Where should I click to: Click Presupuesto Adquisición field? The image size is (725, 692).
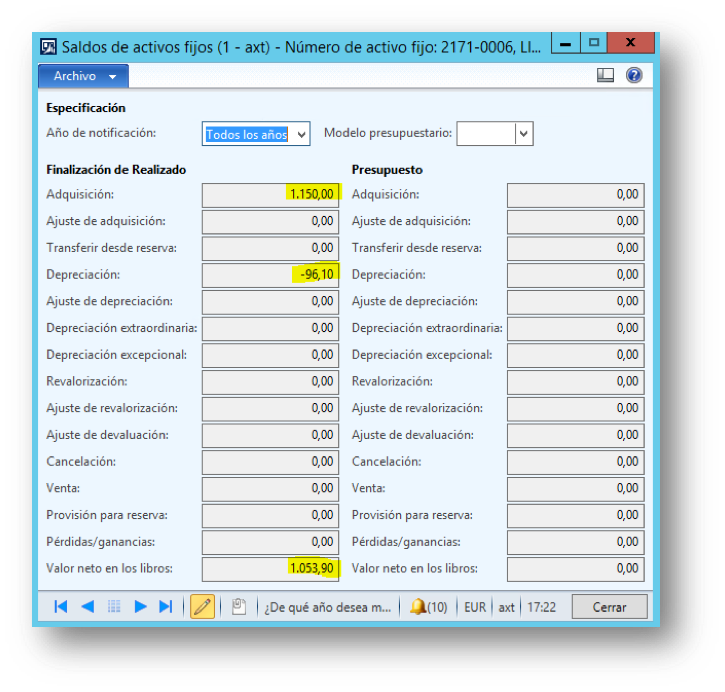(x=576, y=195)
